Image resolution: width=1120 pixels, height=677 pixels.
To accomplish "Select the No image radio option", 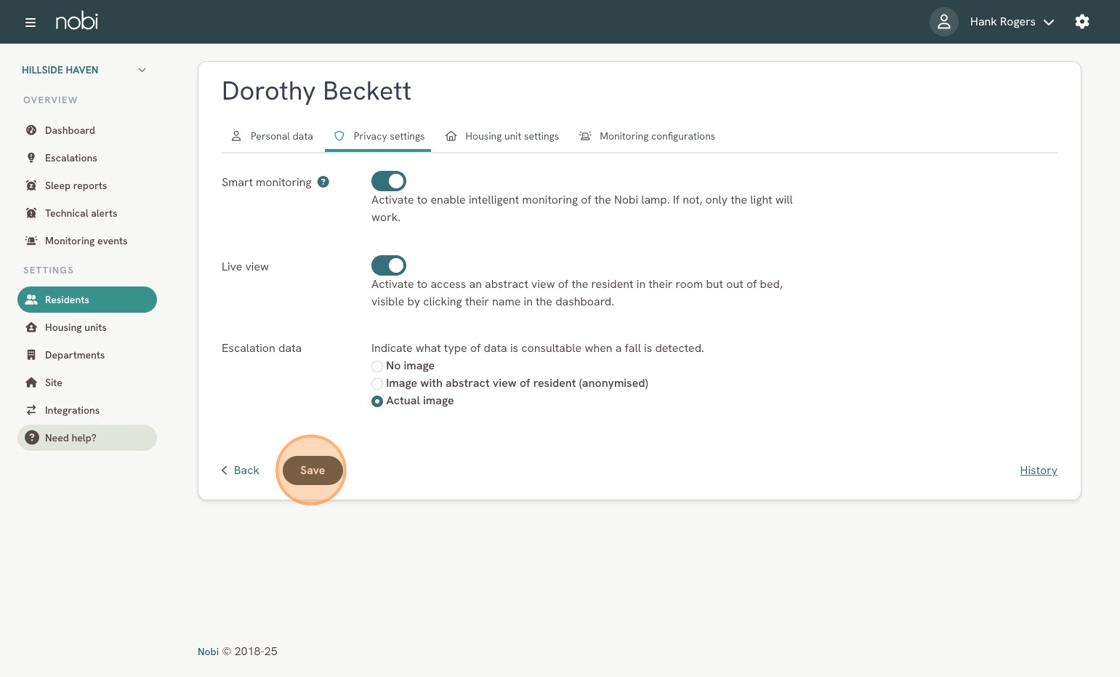I will 377,367.
